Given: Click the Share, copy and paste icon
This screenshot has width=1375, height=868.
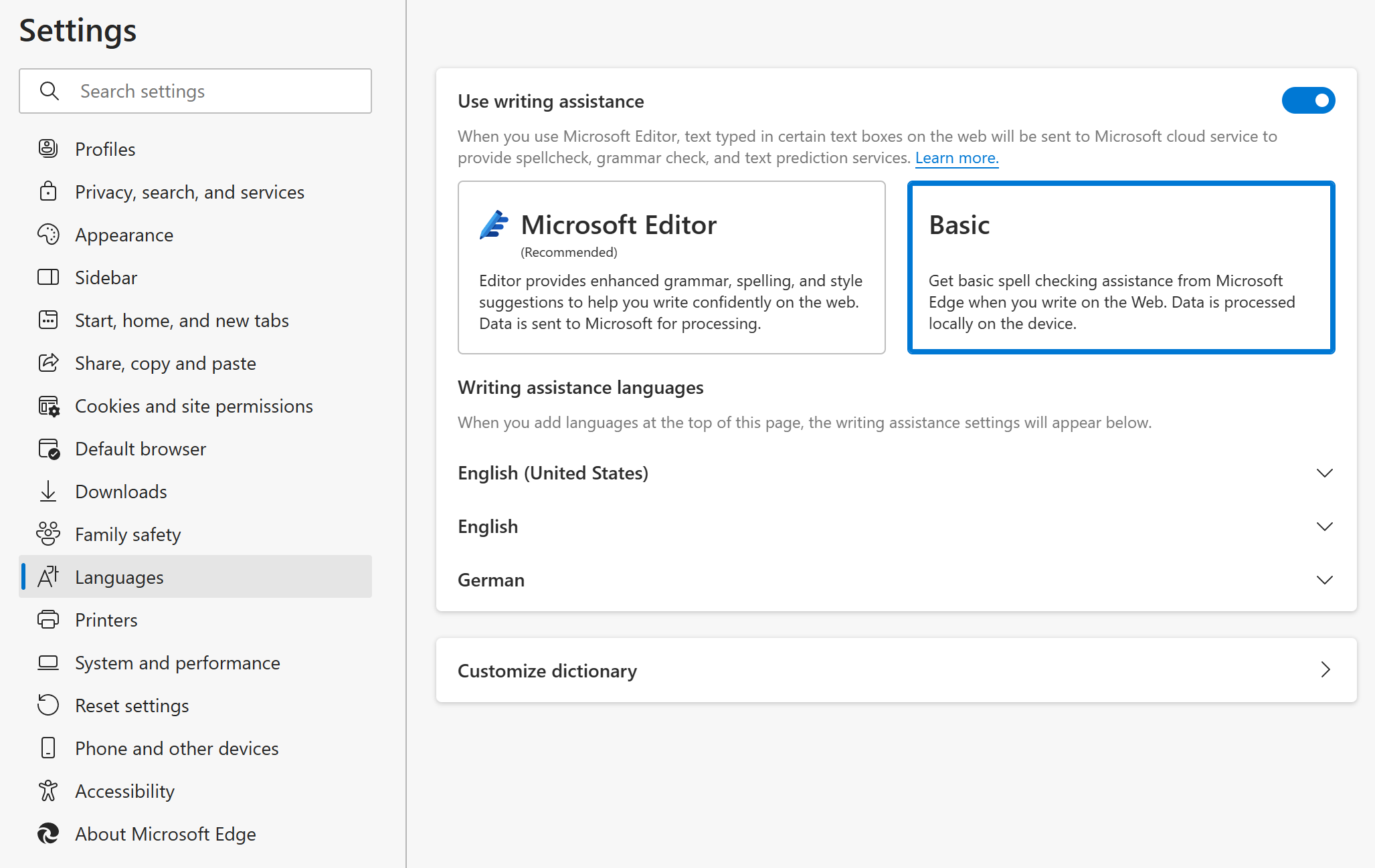Looking at the screenshot, I should coord(48,362).
